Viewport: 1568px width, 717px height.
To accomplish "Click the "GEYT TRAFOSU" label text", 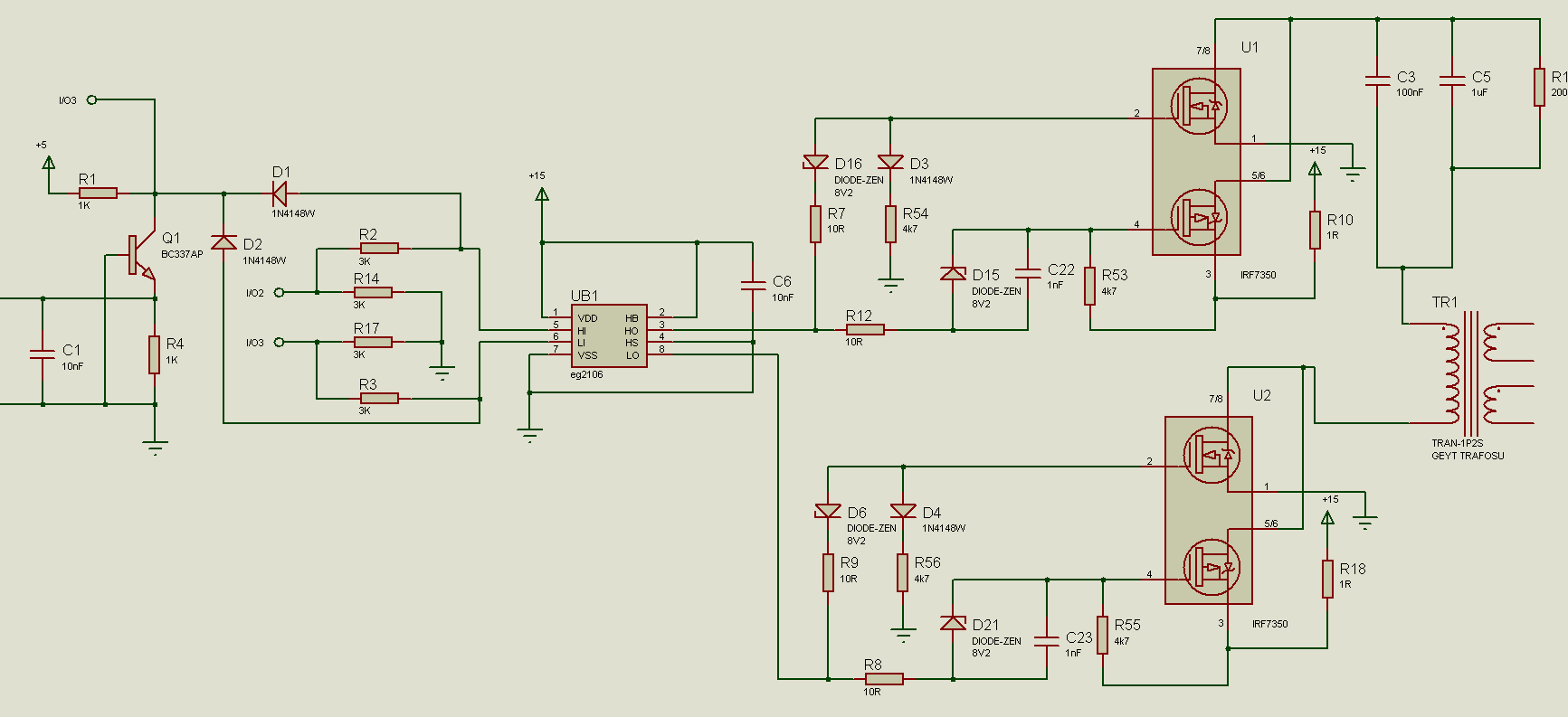I will click(1468, 456).
